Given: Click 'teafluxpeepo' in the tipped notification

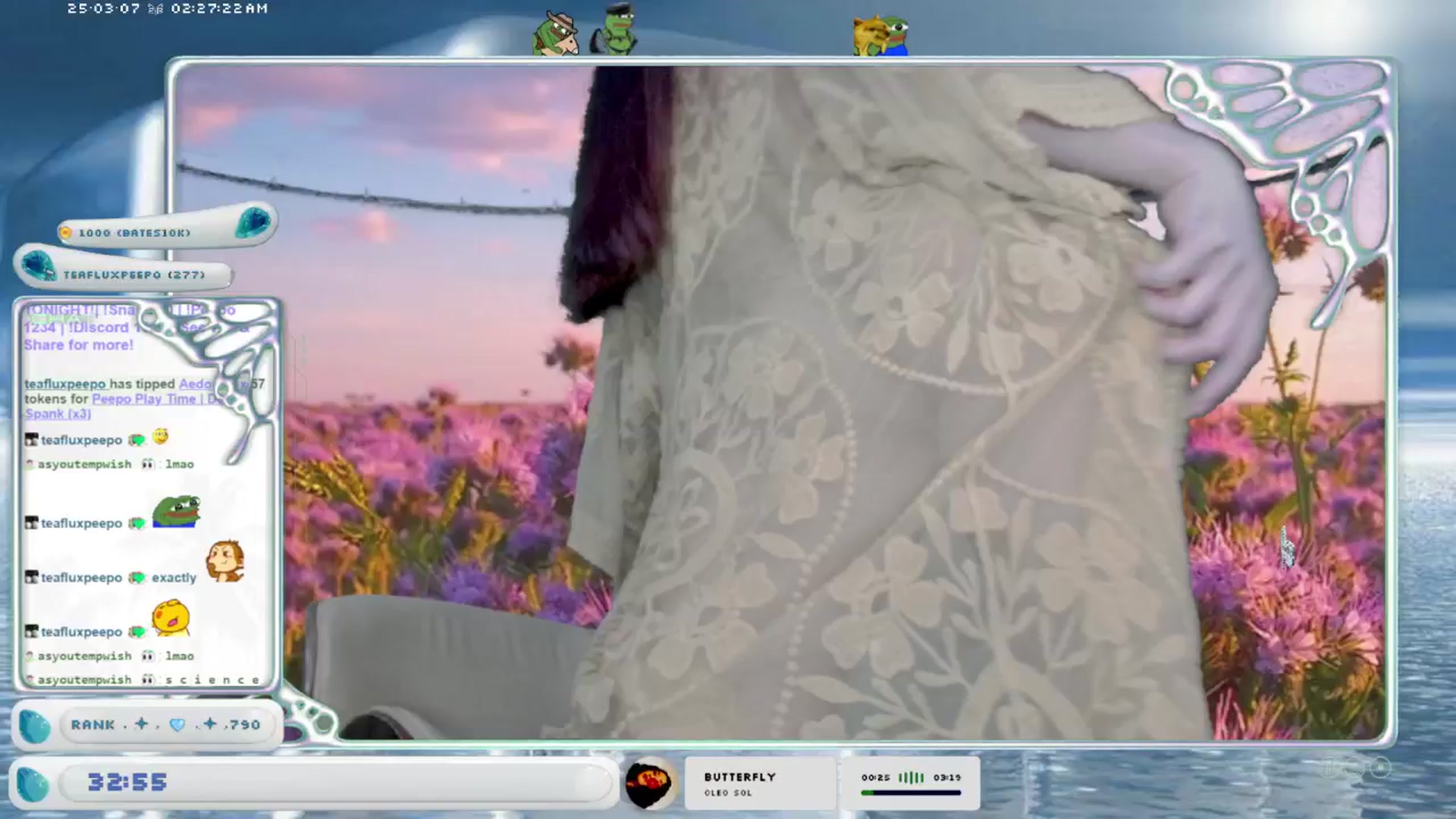Looking at the screenshot, I should tap(65, 384).
